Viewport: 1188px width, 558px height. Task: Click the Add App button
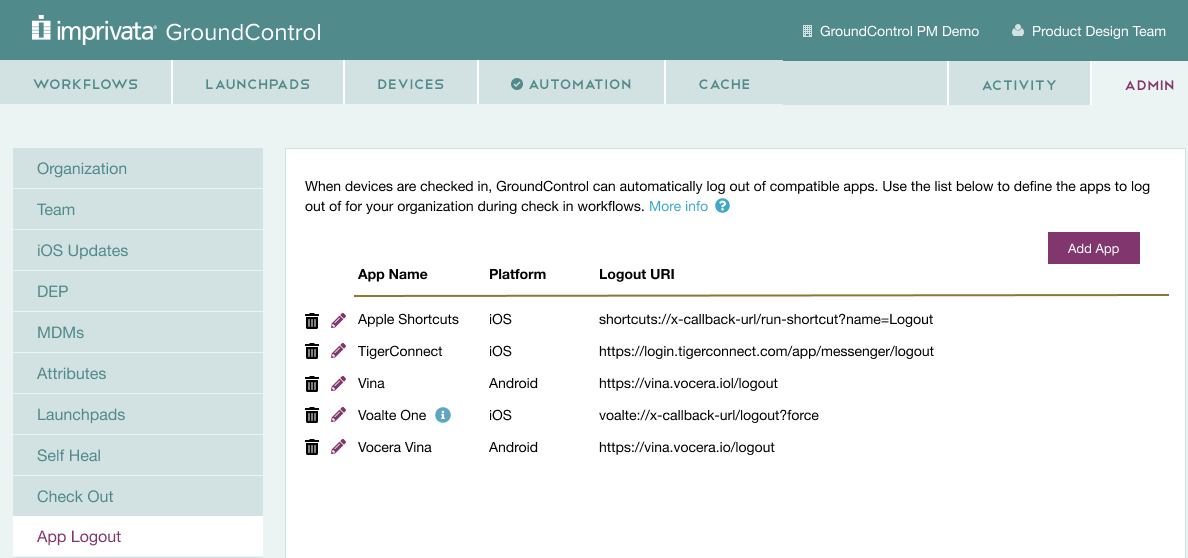tap(1093, 248)
